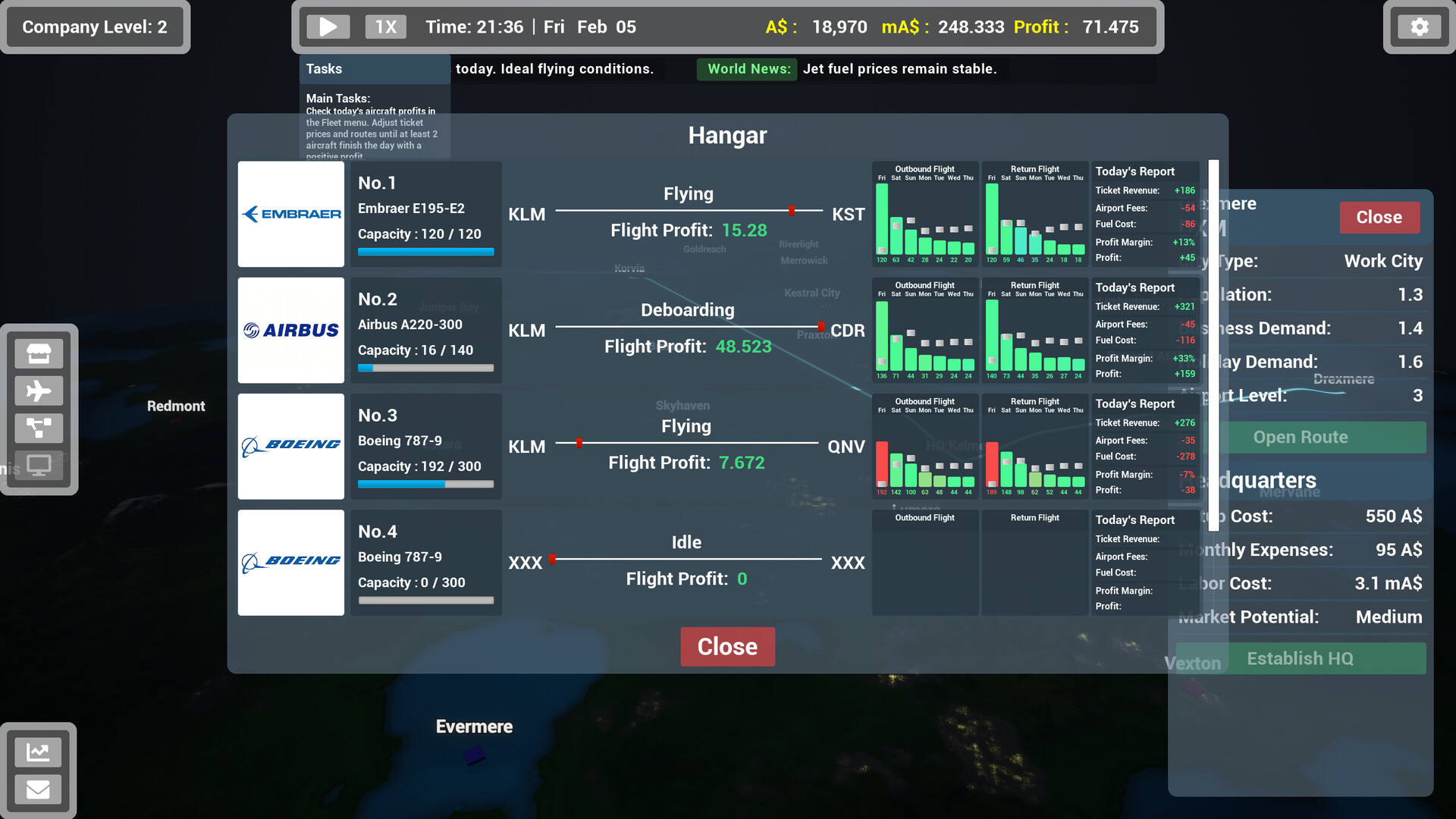This screenshot has height=819, width=1456.
Task: Close the Hangar window
Action: [727, 646]
